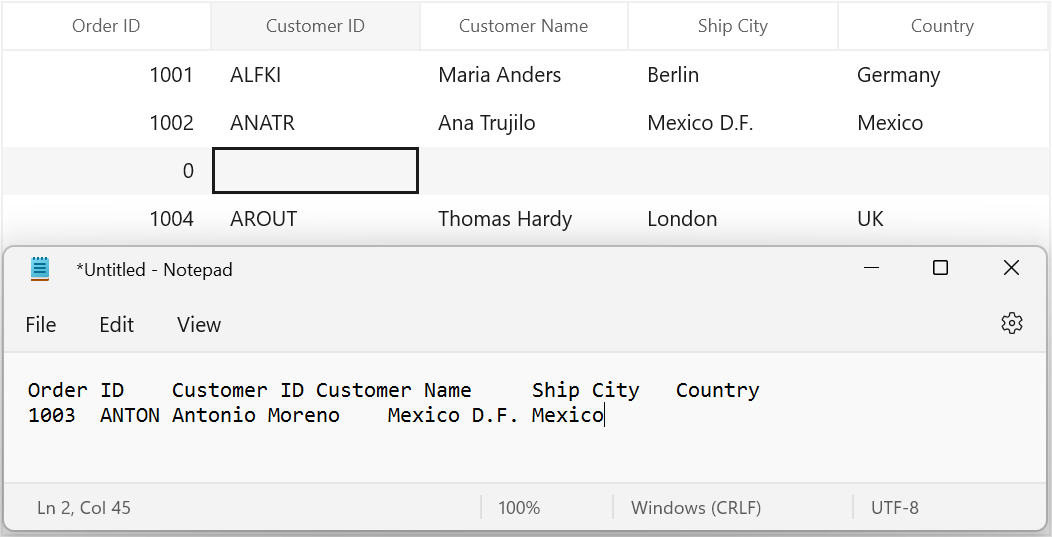1052x537 pixels.
Task: Select Order ID cell 1002
Action: [x=106, y=123]
